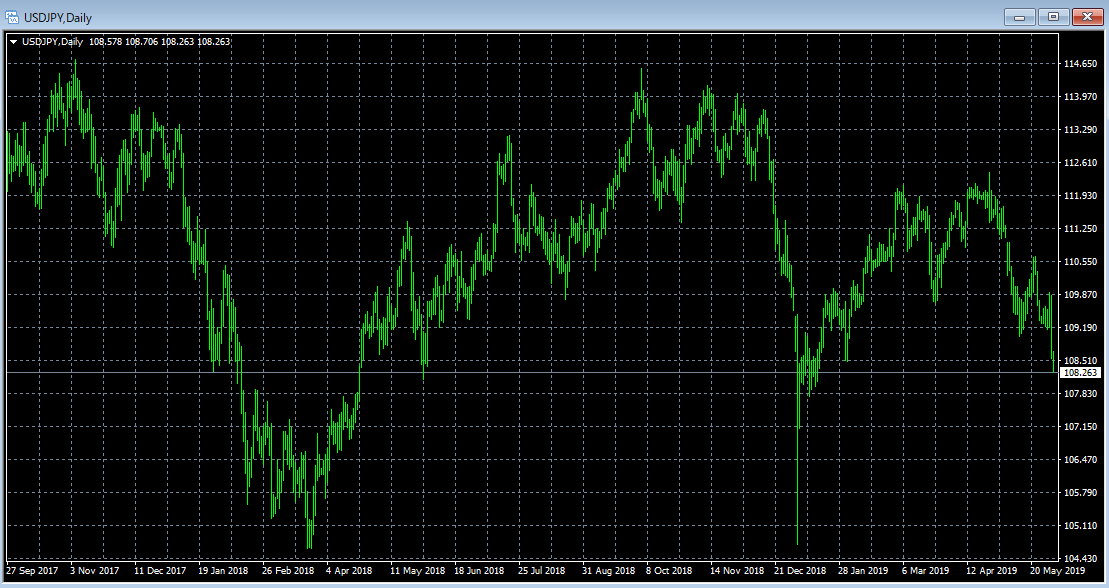Click the 105.790 price level label

point(1080,492)
